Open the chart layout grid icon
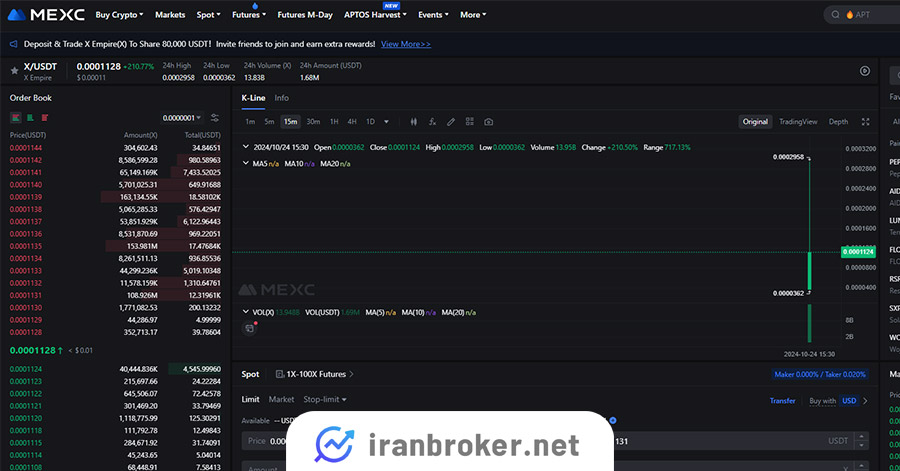 (x=470, y=122)
